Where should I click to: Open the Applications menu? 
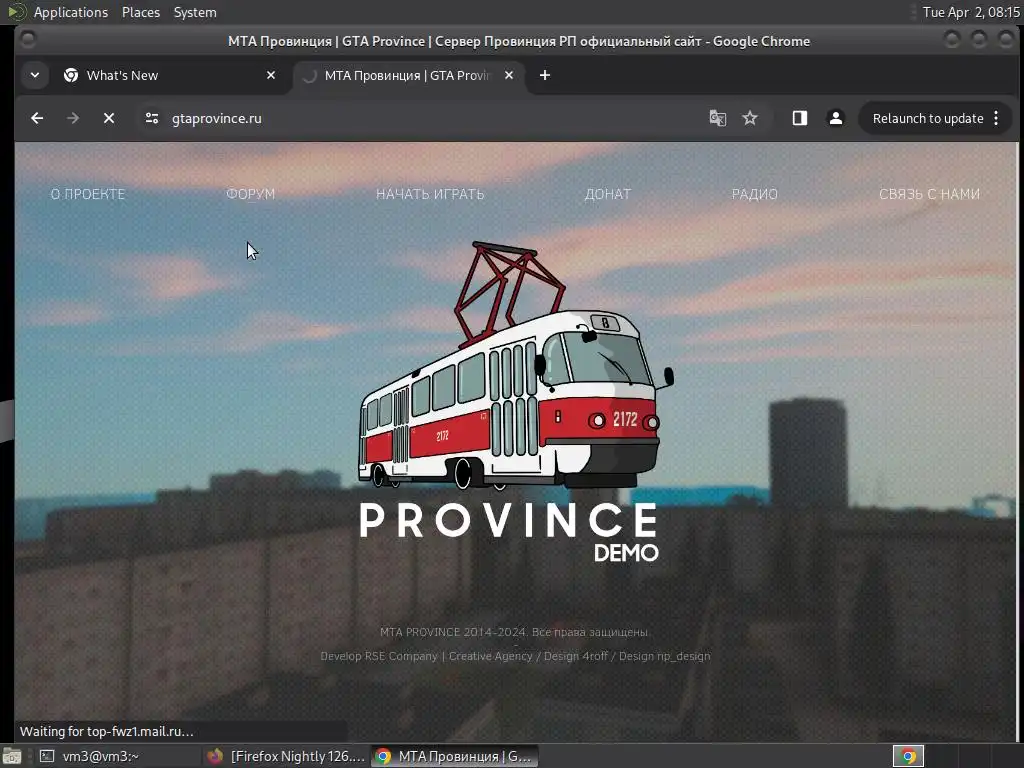coord(71,12)
